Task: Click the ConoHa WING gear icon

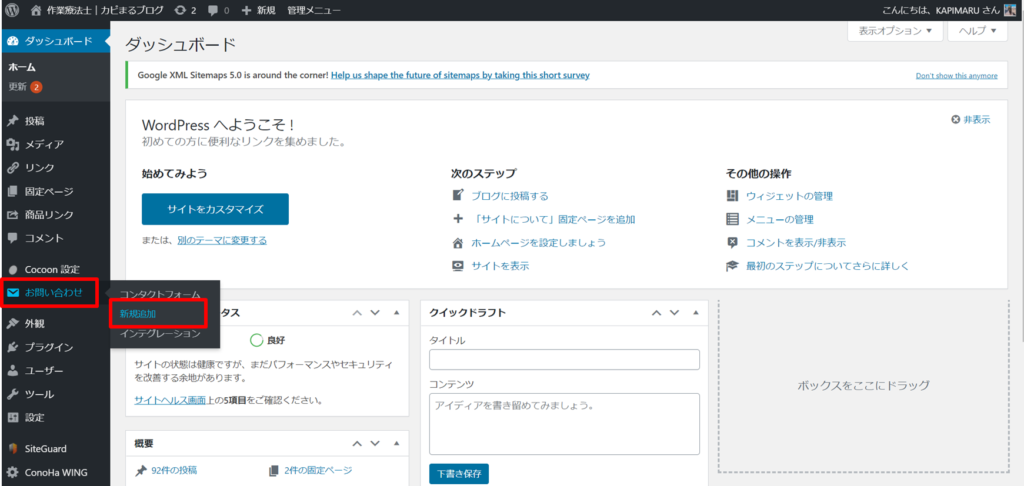Action: point(12,472)
